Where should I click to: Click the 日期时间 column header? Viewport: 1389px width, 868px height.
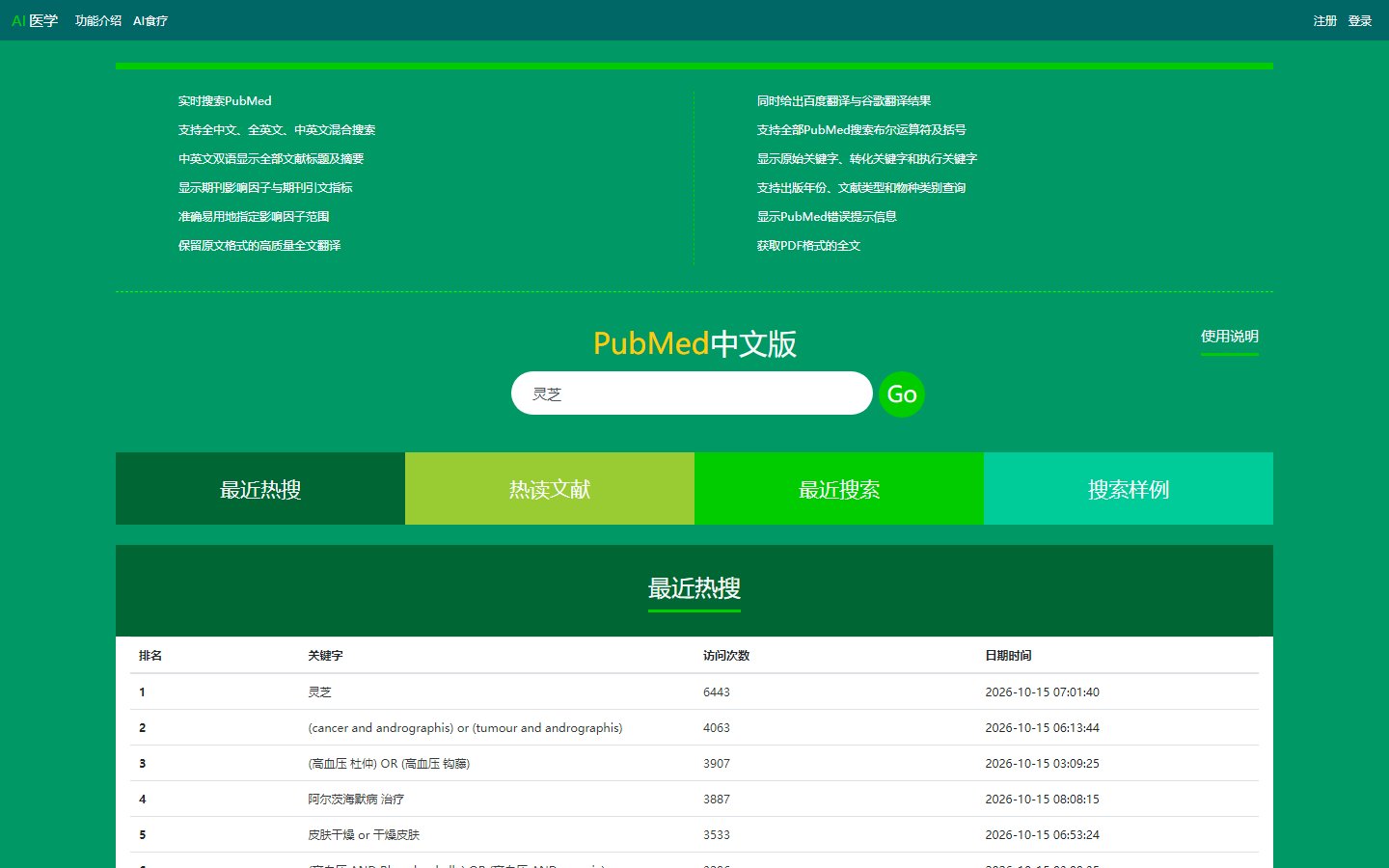pos(1008,656)
